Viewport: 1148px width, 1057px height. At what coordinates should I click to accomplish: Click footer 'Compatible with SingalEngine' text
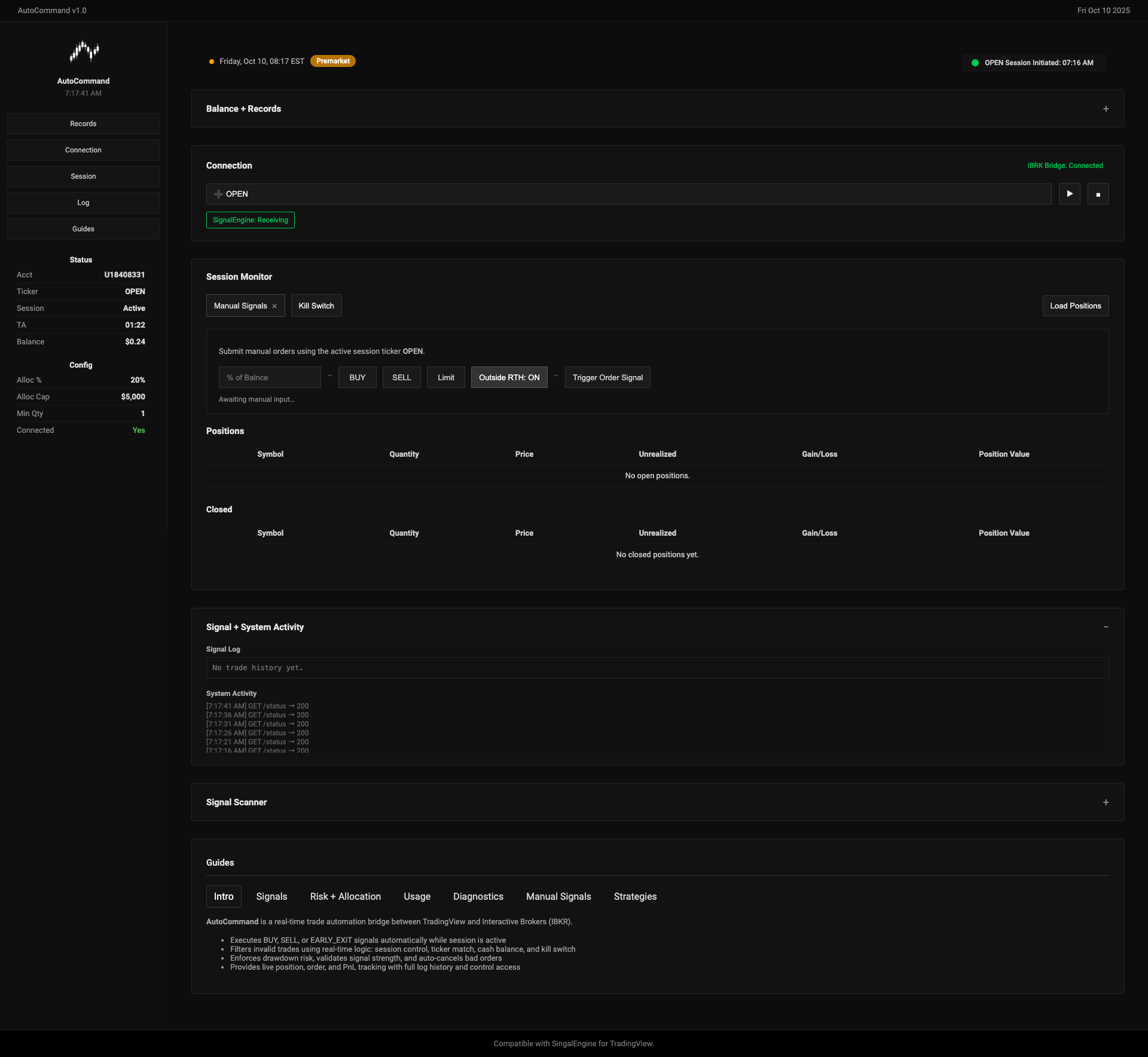coord(573,1044)
